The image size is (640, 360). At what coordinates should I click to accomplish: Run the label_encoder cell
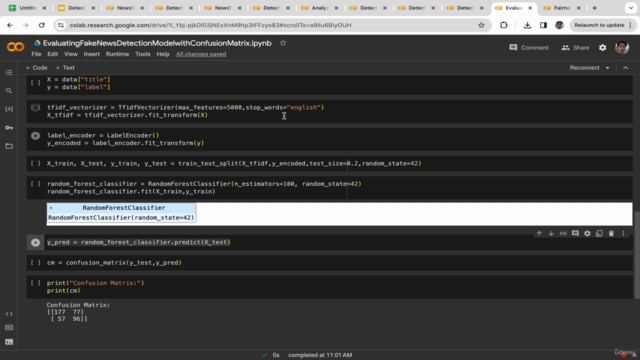[36, 136]
